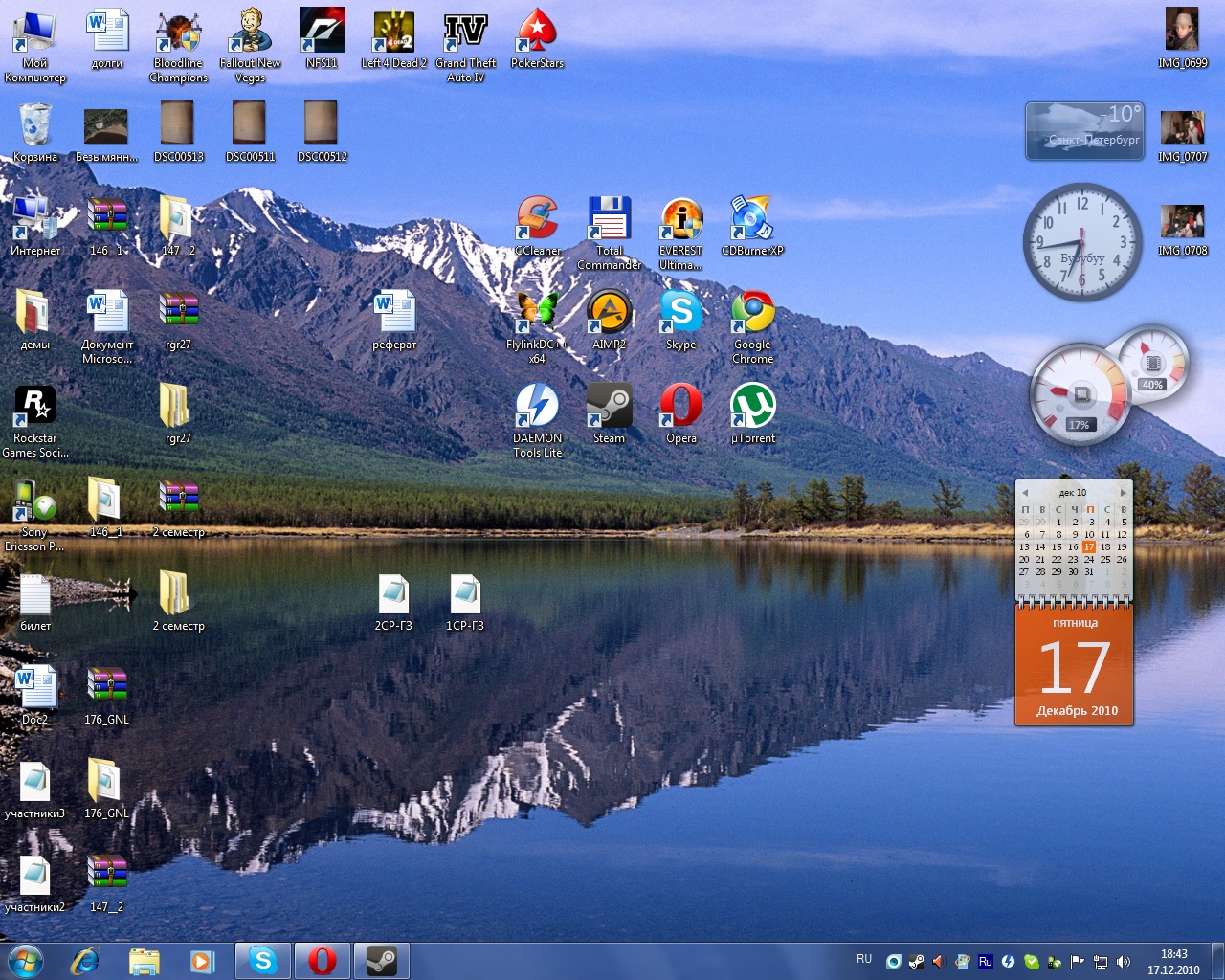Viewport: 1225px width, 980px height.
Task: Click the демы folder icon
Action: 35,320
